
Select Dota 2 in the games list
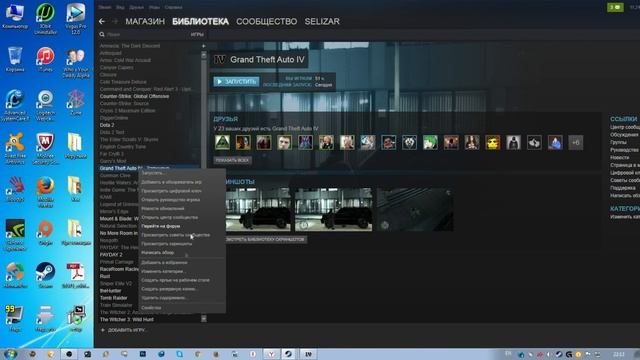(x=107, y=125)
